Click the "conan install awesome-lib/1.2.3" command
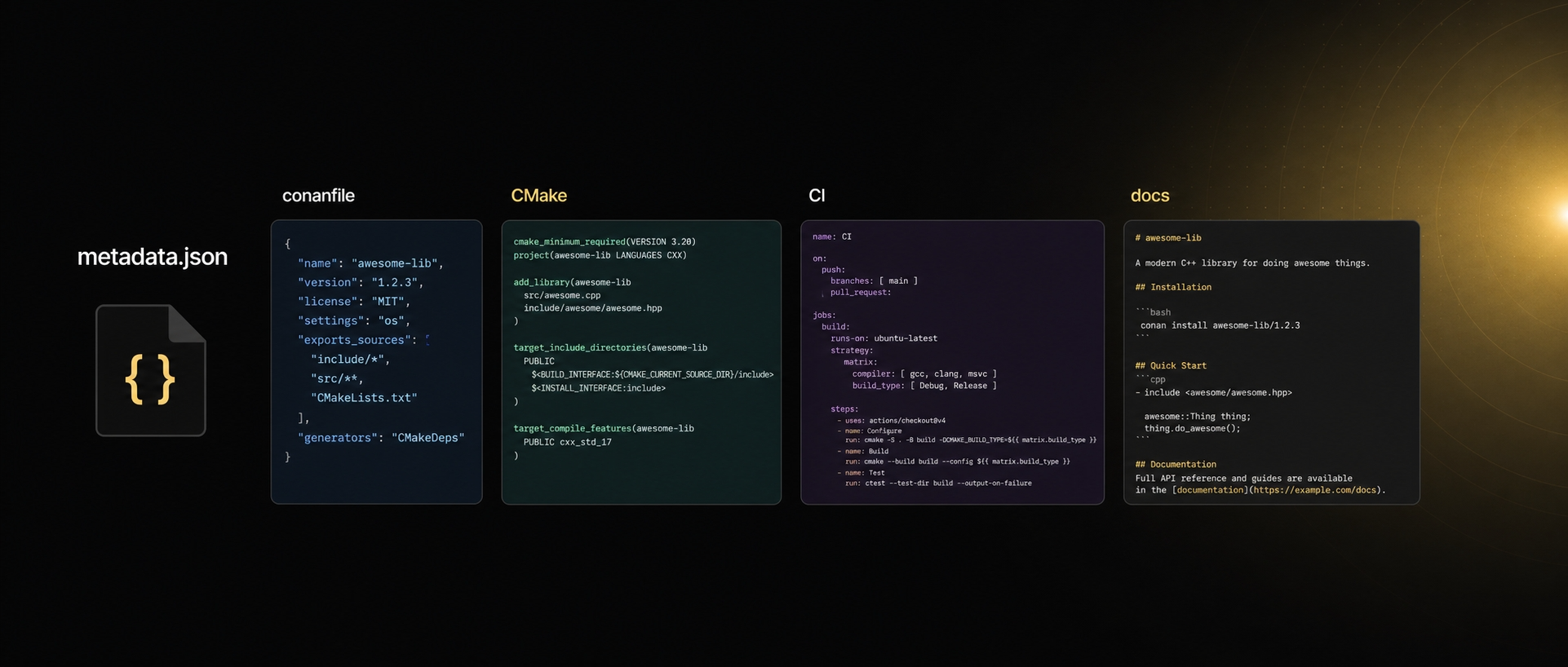 coord(1220,325)
